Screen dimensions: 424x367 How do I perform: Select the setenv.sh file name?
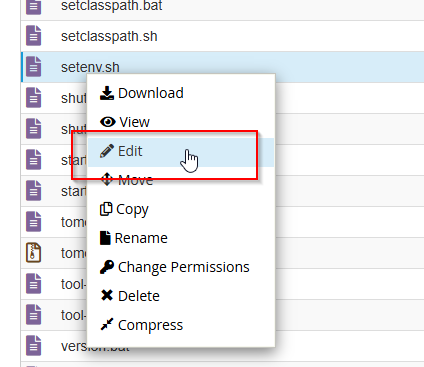coord(90,67)
